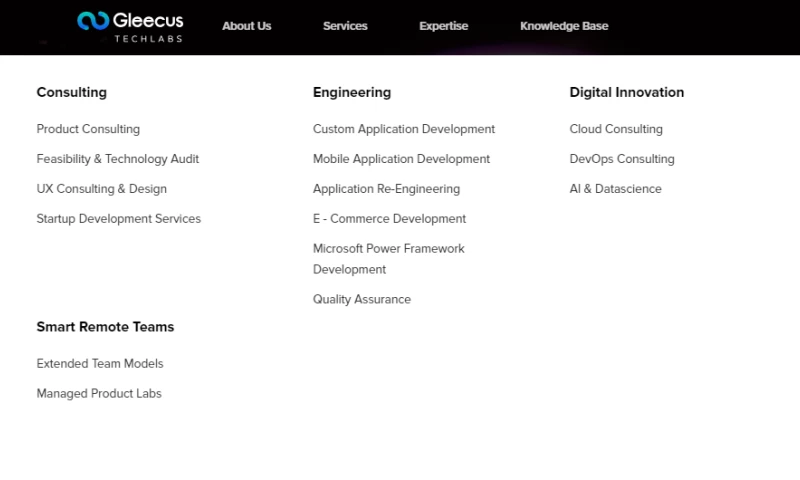800x480 pixels.
Task: Open Startup Development Services page
Action: 119,219
